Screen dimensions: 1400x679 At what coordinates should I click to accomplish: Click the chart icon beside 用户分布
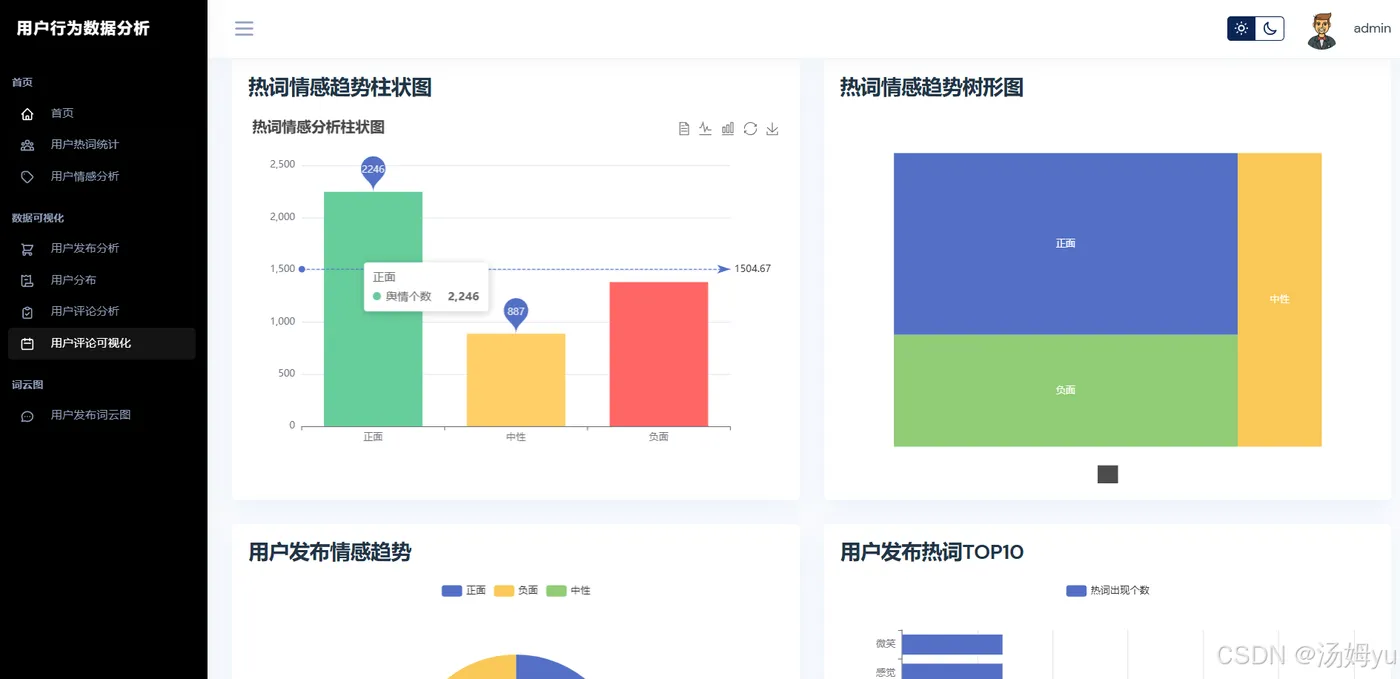28,281
